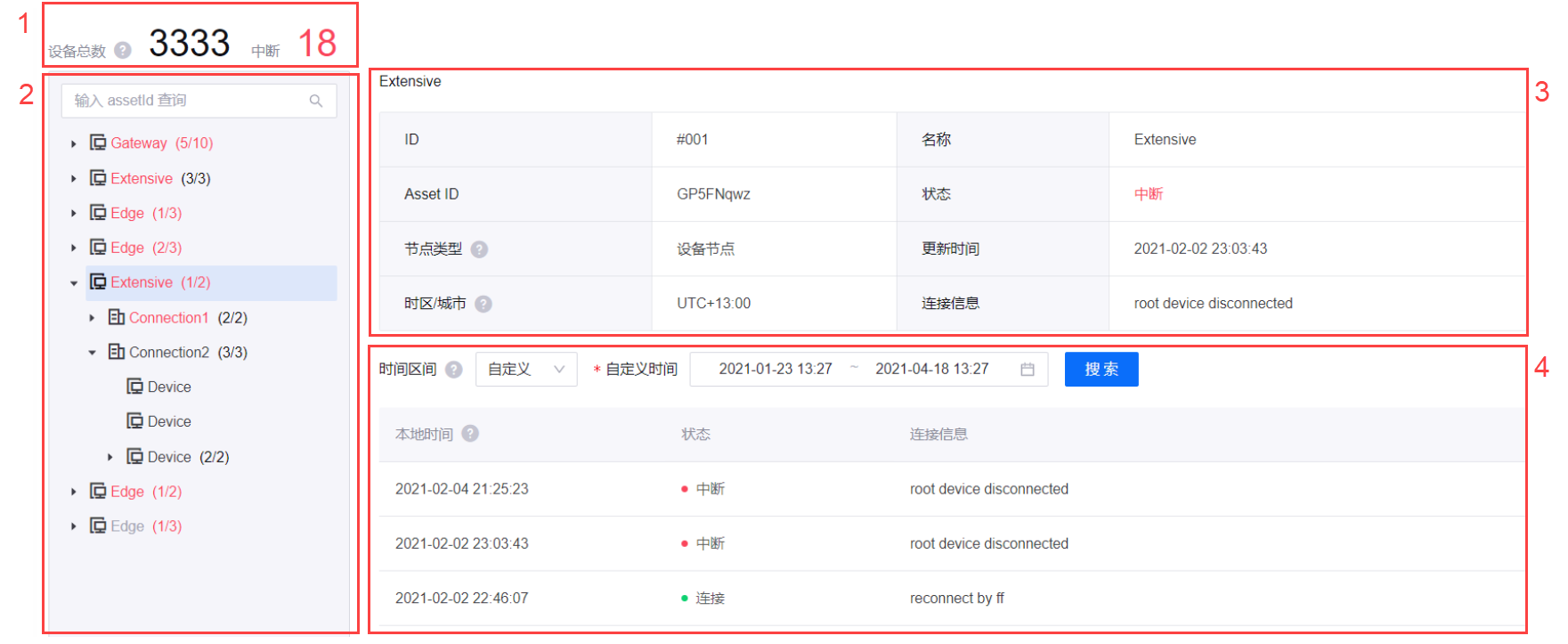
Task: Collapse the Connection2 (3/3) node
Action: pos(92,353)
